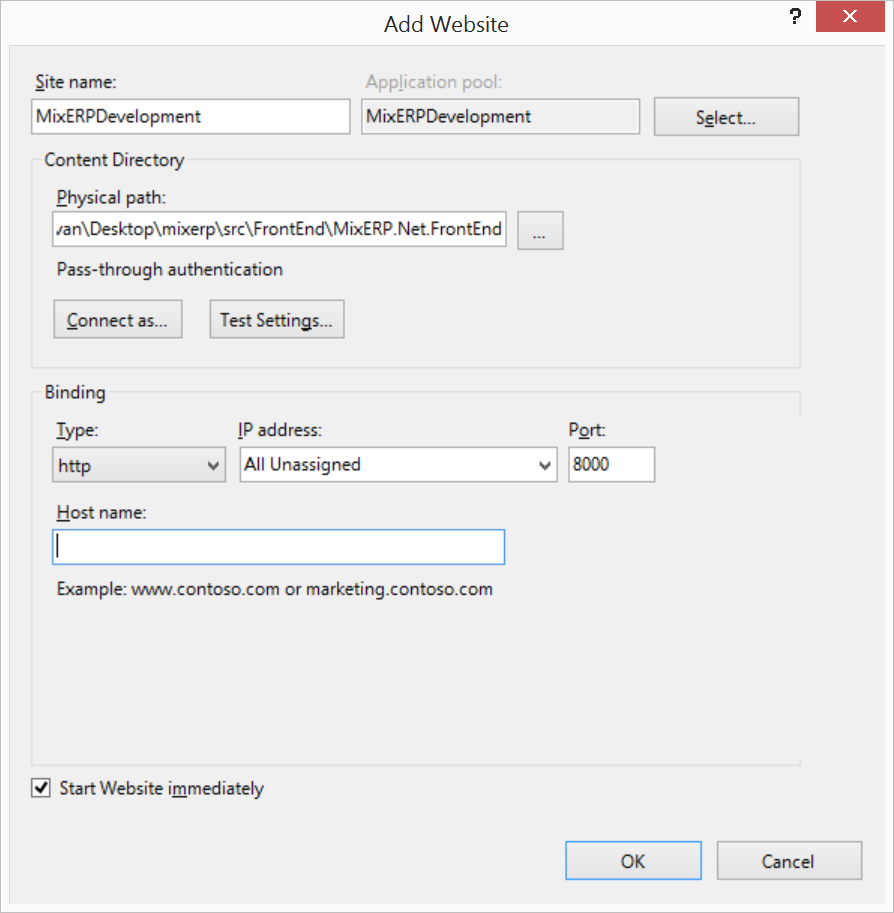Click the Site name label
Viewport: 894px width, 913px height.
76,82
